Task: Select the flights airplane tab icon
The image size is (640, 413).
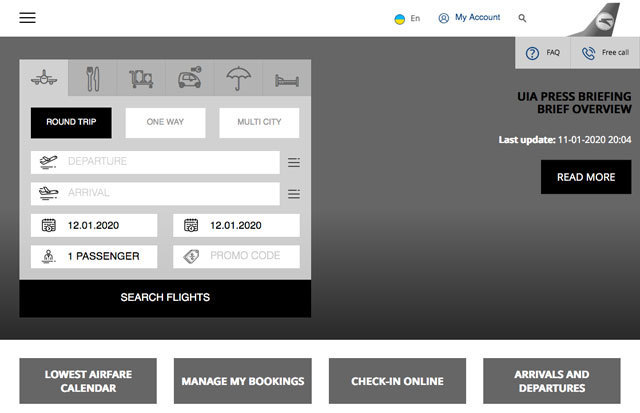Action: pos(44,78)
